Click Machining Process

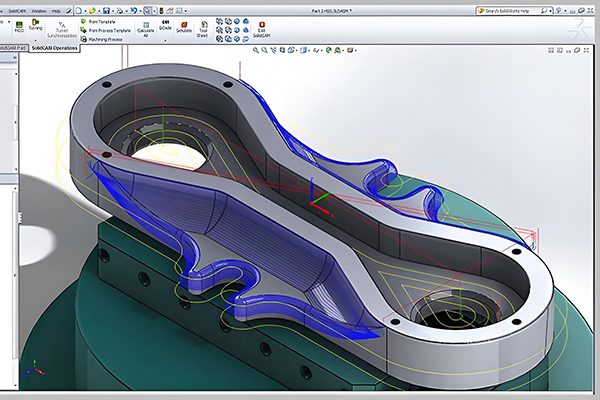pos(101,39)
